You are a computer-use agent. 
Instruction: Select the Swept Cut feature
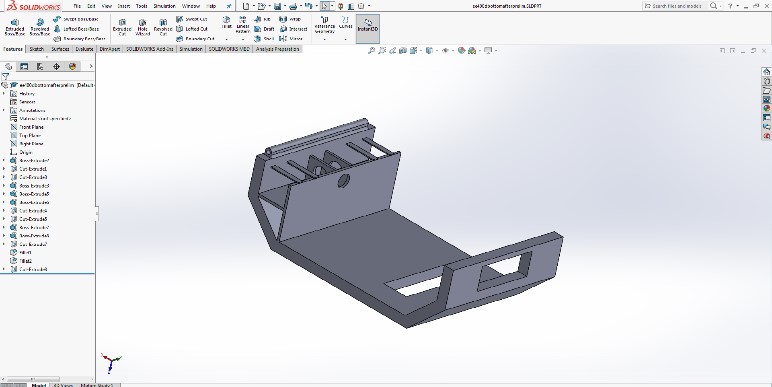[x=192, y=19]
